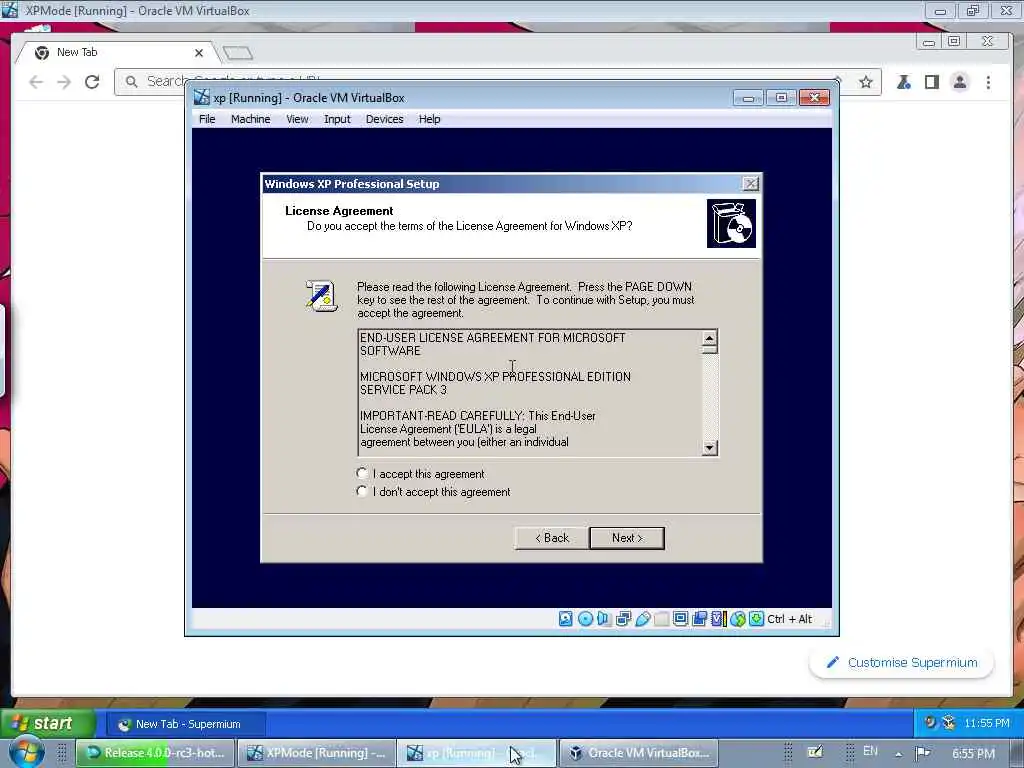The height and width of the screenshot is (768, 1024).
Task: Open the View menu in xp VirtualBox window
Action: (297, 119)
